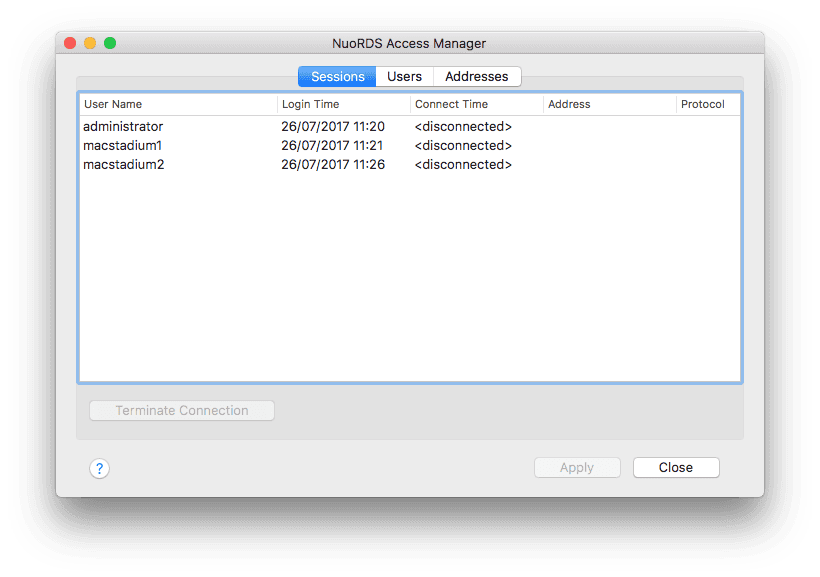Switch to the Users tab

(x=404, y=76)
